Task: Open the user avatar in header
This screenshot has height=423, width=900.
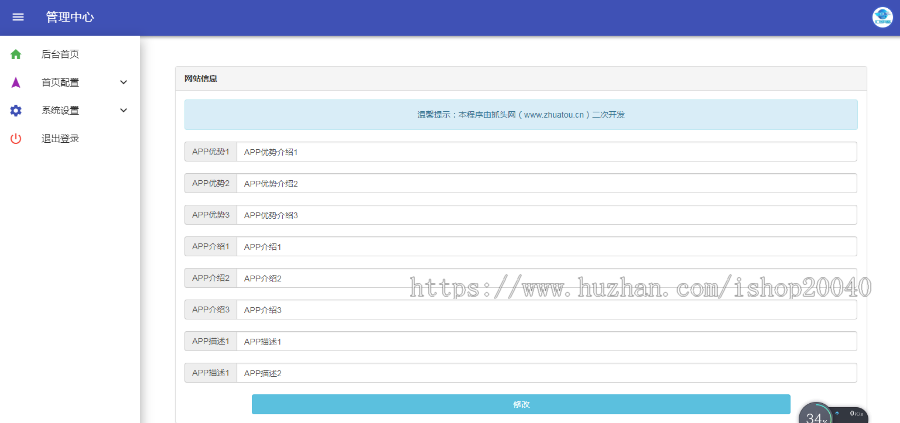Action: (x=882, y=17)
